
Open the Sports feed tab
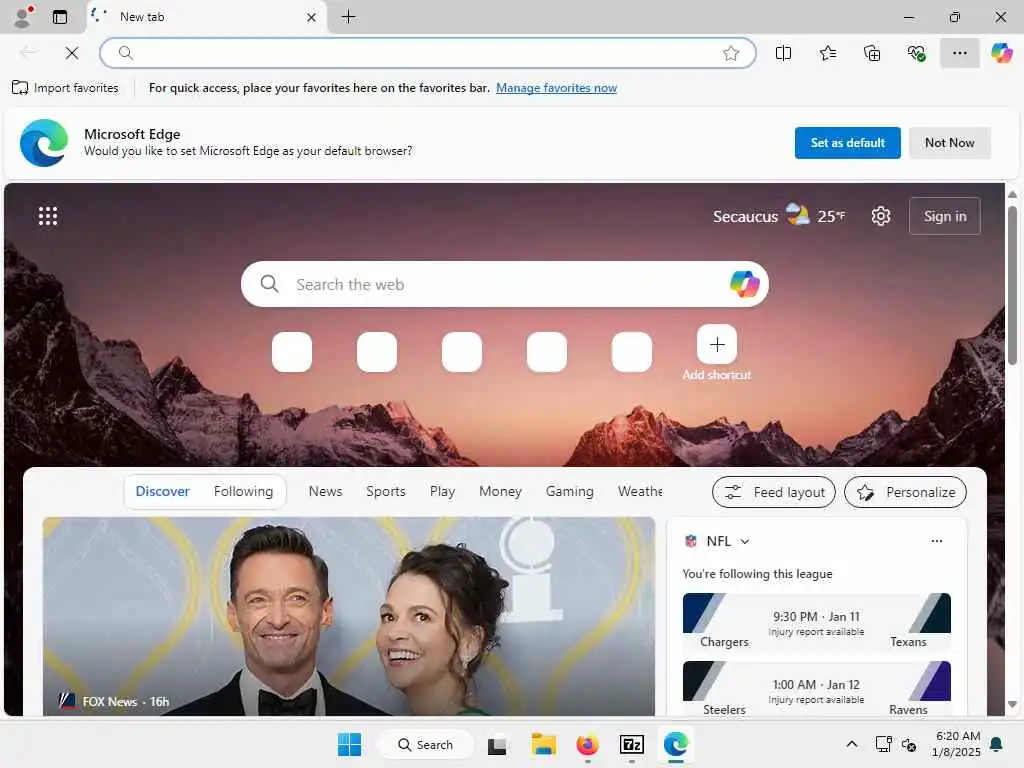385,491
